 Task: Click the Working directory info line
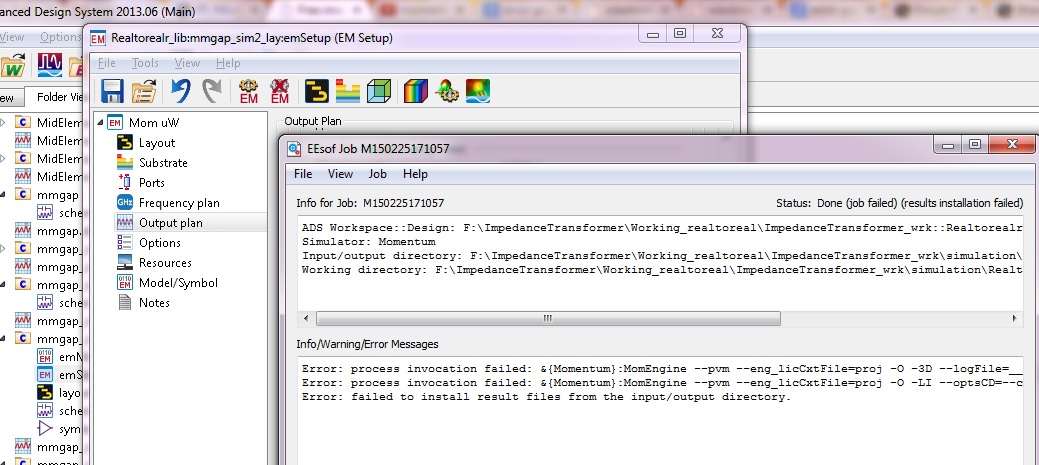pos(661,270)
